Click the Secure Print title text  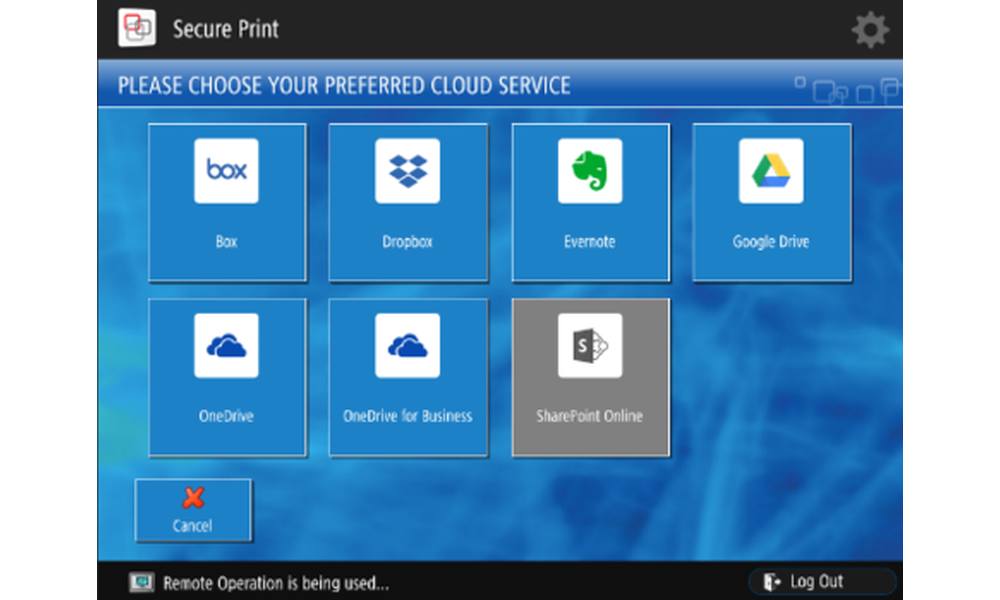click(224, 29)
